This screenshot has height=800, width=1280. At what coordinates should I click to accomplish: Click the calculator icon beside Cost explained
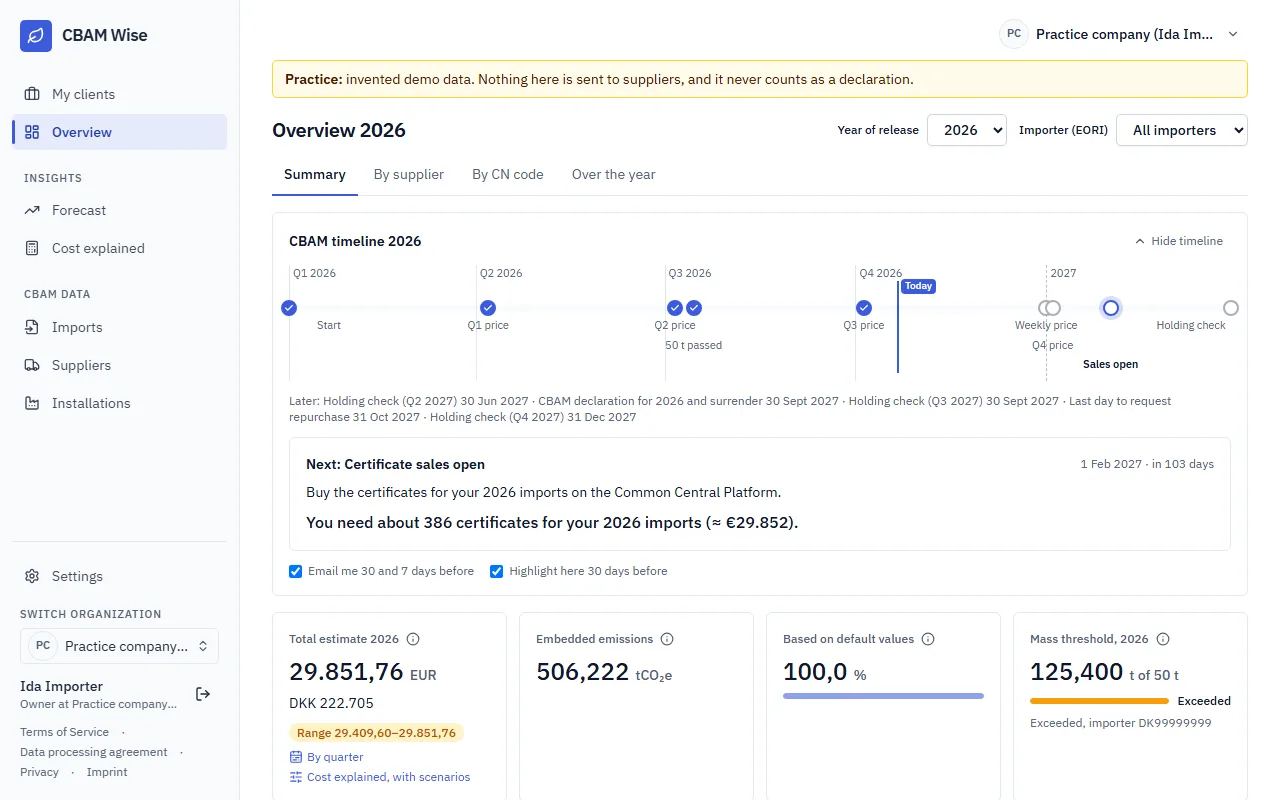point(32,248)
